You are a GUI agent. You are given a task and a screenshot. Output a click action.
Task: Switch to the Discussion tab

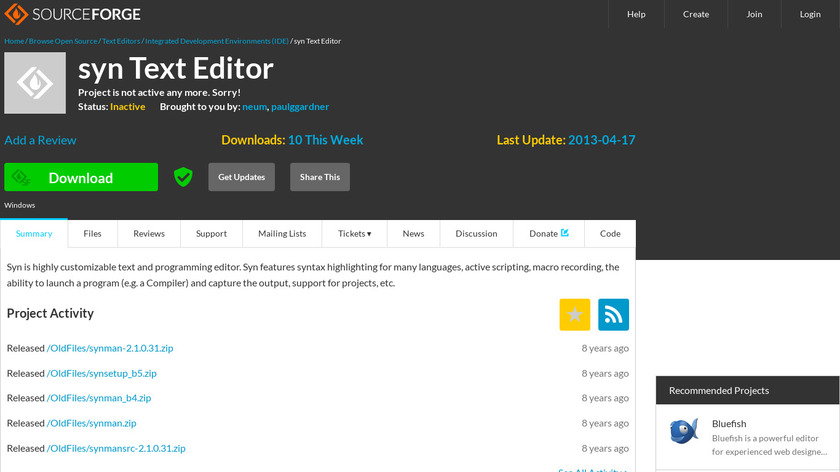click(476, 234)
